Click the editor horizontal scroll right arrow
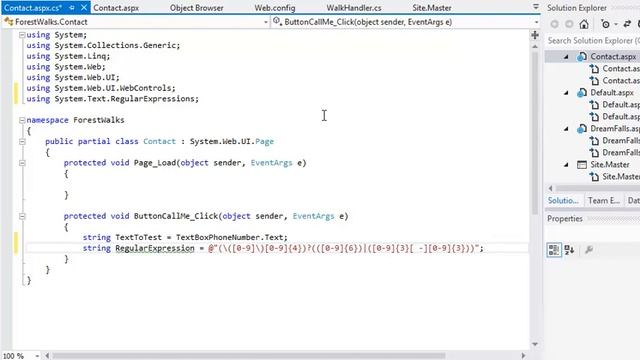640x360 pixels. pyautogui.click(x=523, y=356)
